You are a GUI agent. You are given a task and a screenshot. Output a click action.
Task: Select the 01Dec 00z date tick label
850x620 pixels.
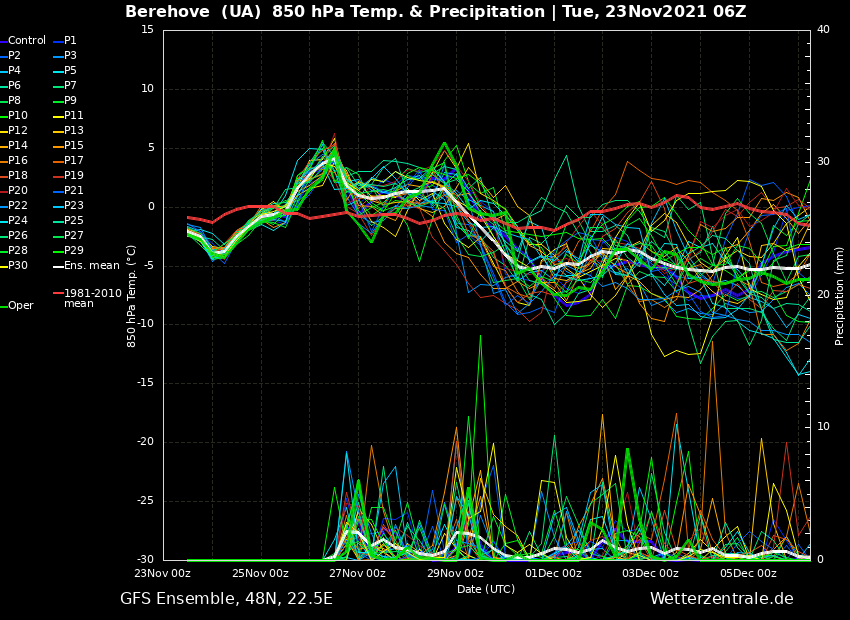(x=553, y=574)
